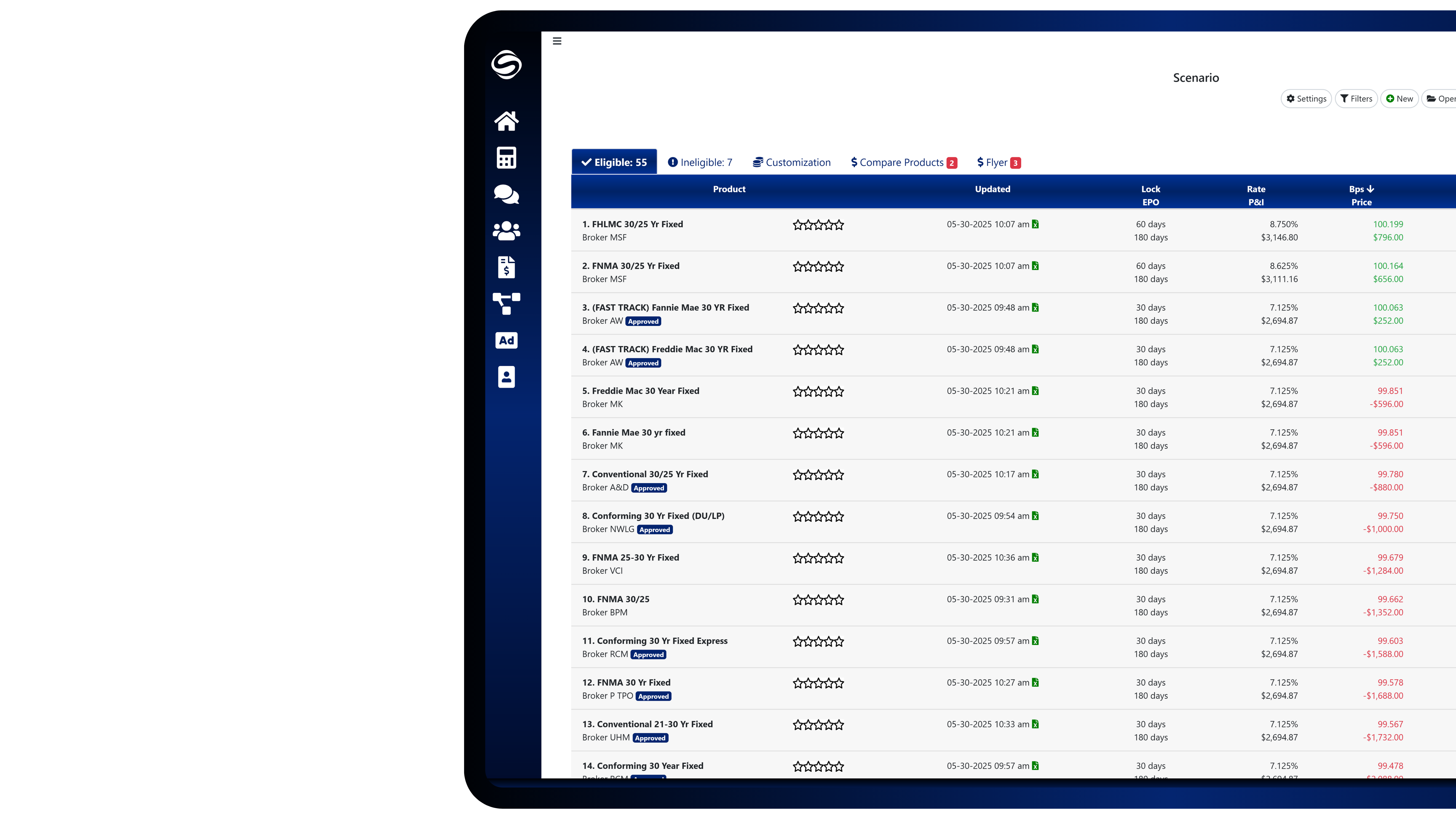Select the 8.625% rate cell
The width and height of the screenshot is (1456, 819).
(1284, 266)
